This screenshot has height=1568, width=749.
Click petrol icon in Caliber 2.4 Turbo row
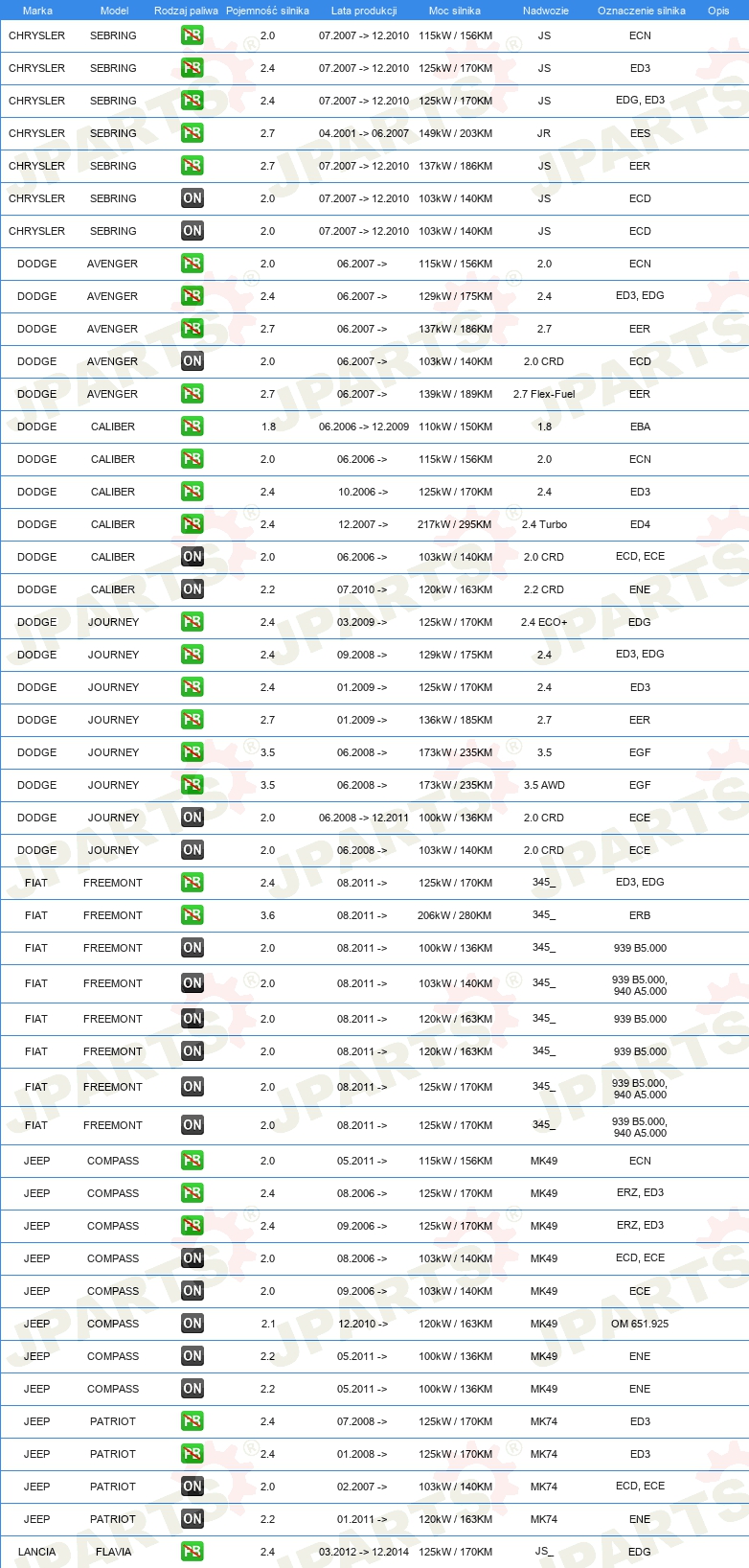193,524
